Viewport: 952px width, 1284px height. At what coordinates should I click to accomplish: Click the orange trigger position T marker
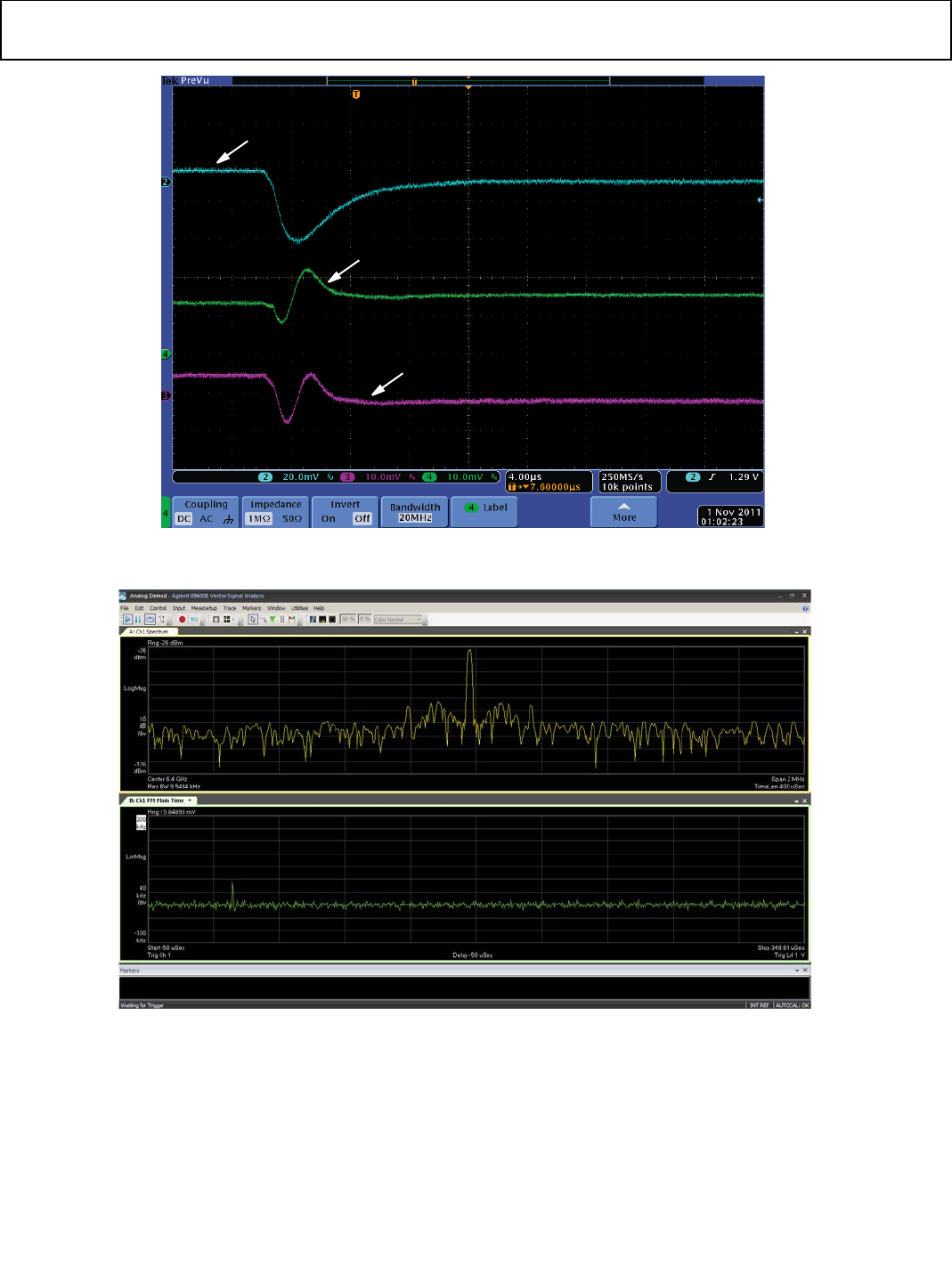pos(355,93)
